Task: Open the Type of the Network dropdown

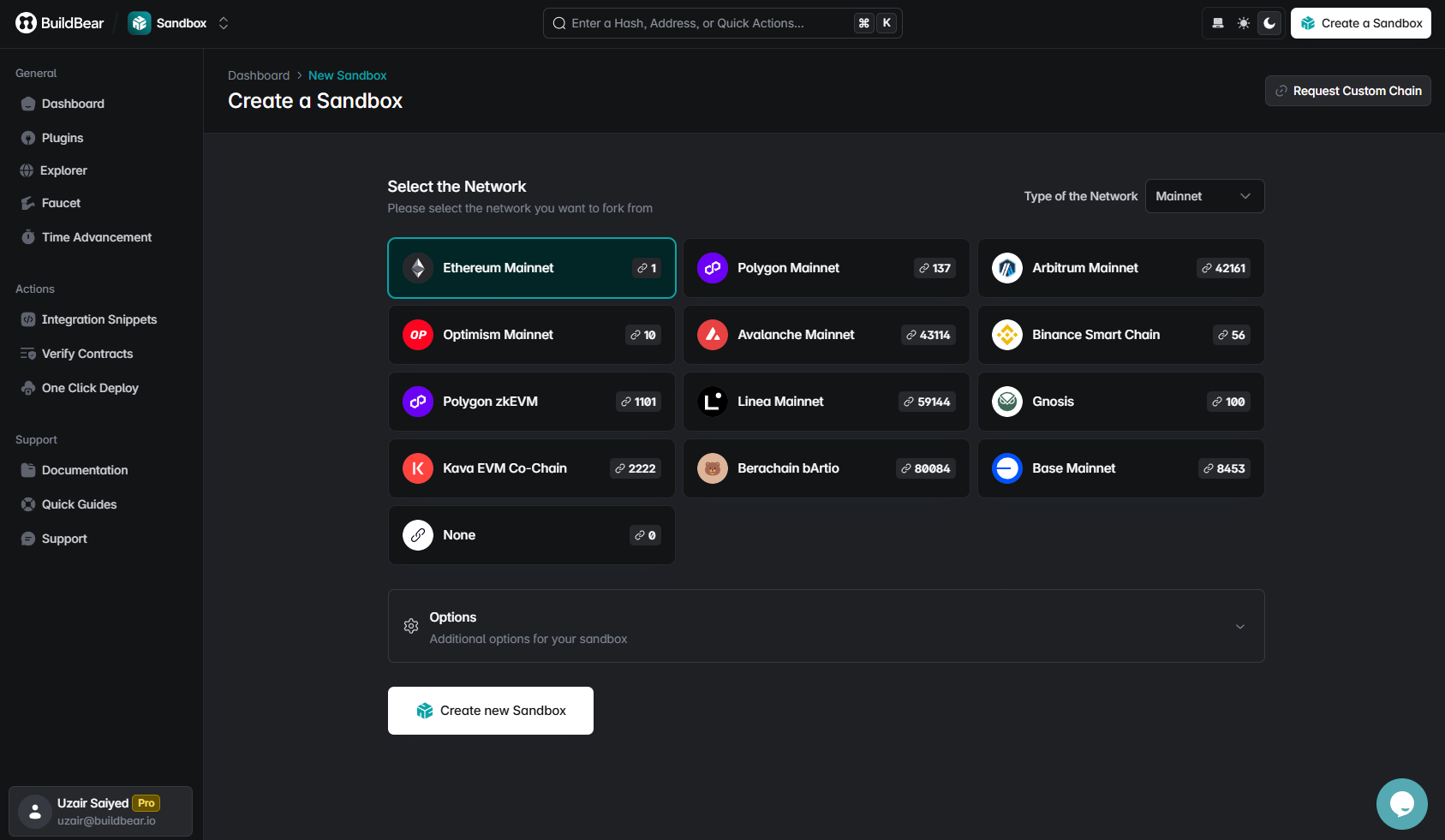Action: pos(1204,196)
